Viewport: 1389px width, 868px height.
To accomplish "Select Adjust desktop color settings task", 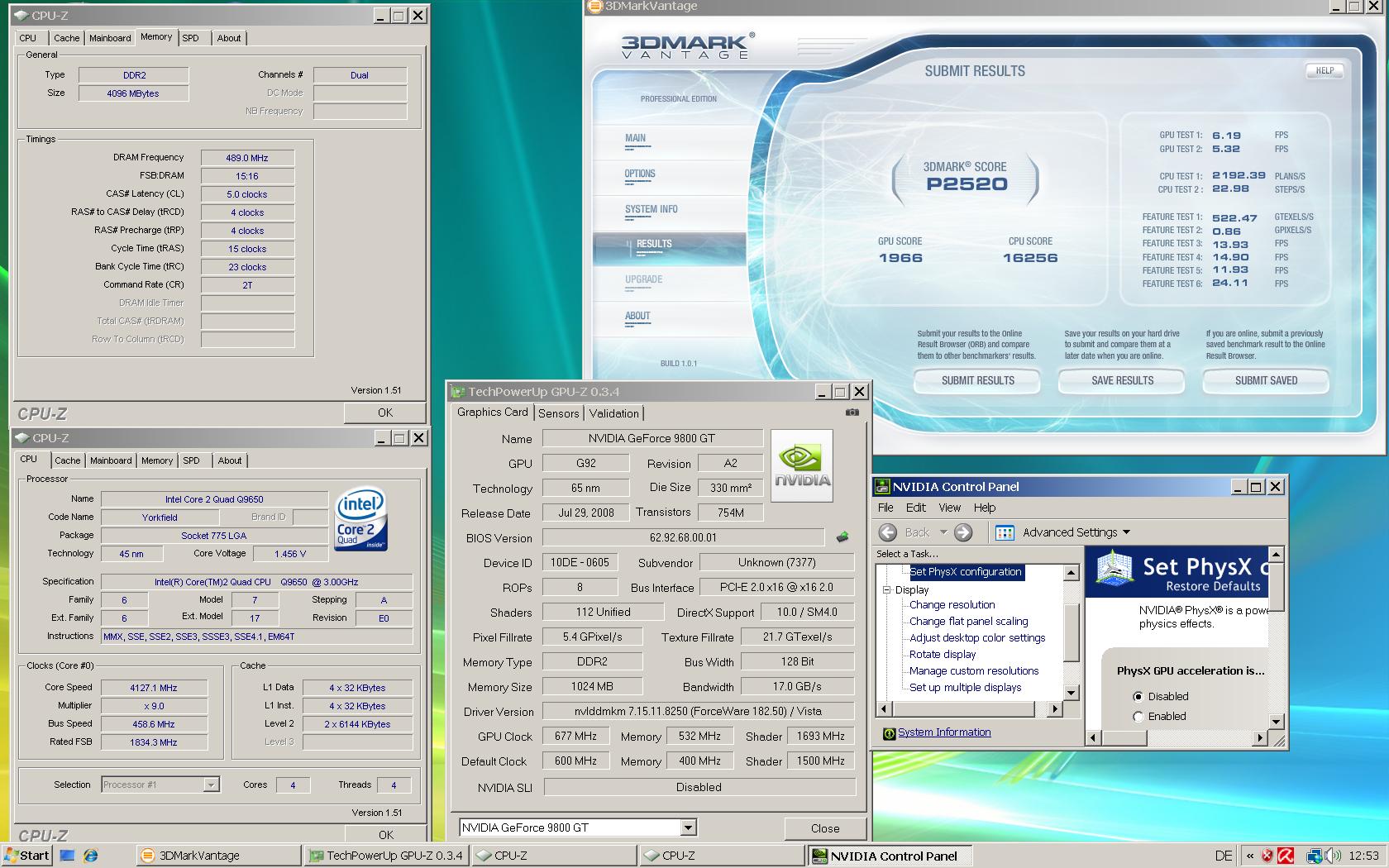I will pyautogui.click(x=977, y=638).
